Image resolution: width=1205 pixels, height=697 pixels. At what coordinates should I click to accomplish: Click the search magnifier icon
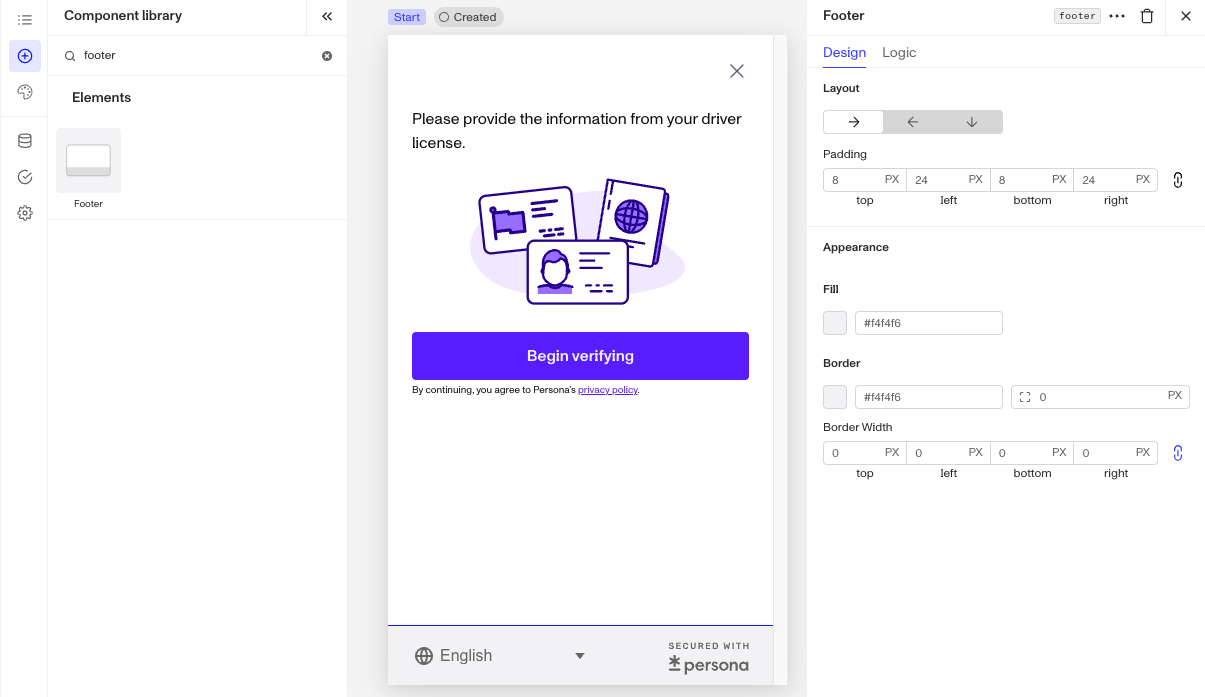[70, 56]
